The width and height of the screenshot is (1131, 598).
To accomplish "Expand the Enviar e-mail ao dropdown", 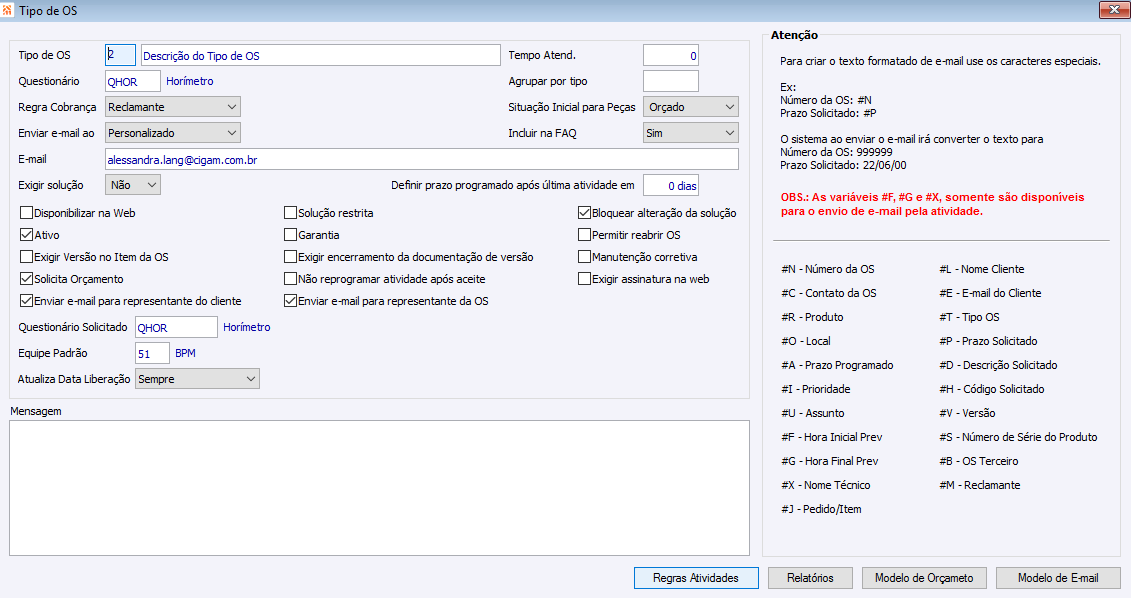I will 172,133.
